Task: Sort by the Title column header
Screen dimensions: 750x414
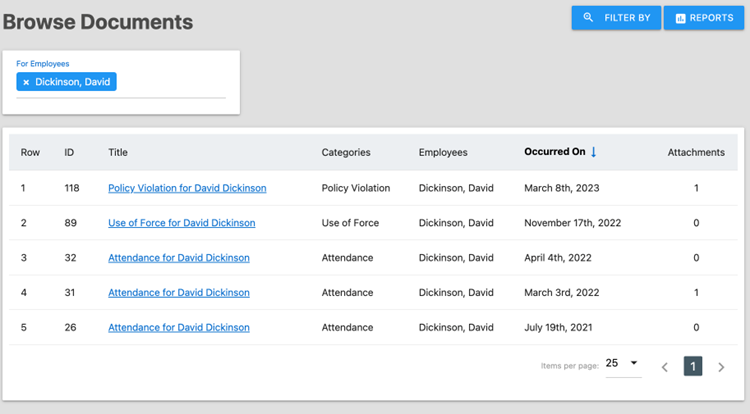Action: pyautogui.click(x=118, y=153)
